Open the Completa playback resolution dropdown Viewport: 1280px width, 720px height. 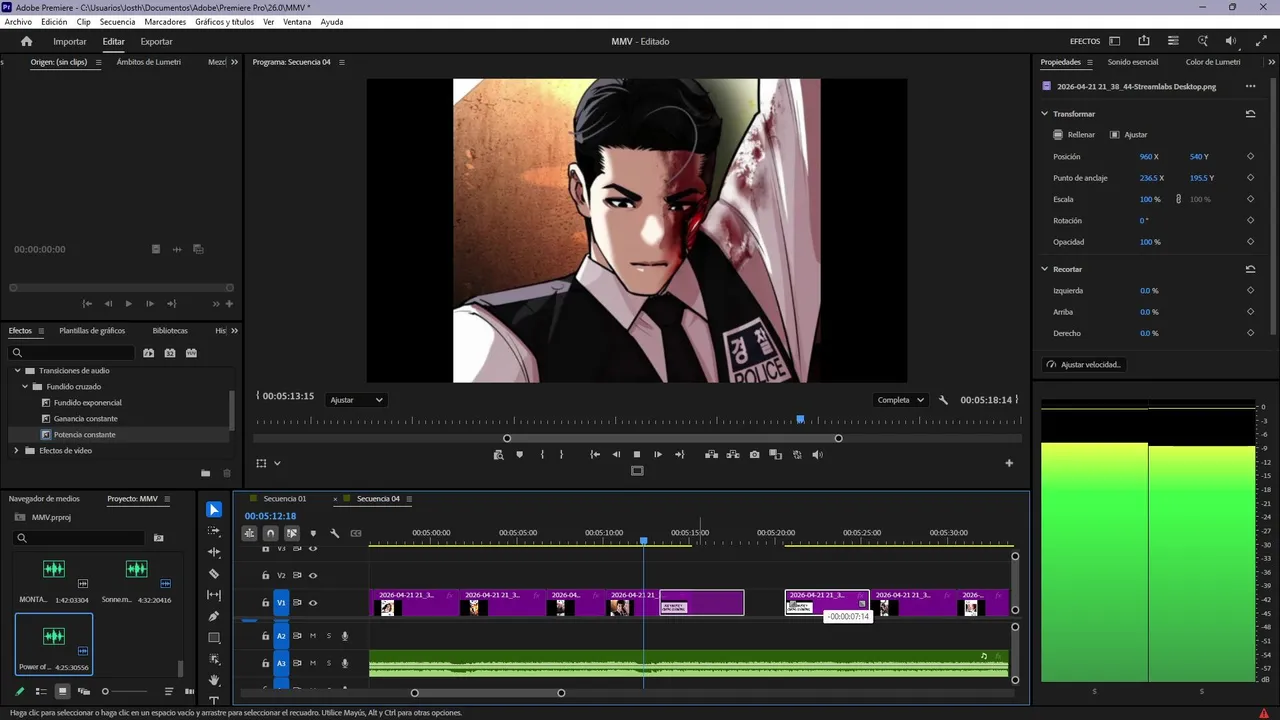[x=900, y=400]
